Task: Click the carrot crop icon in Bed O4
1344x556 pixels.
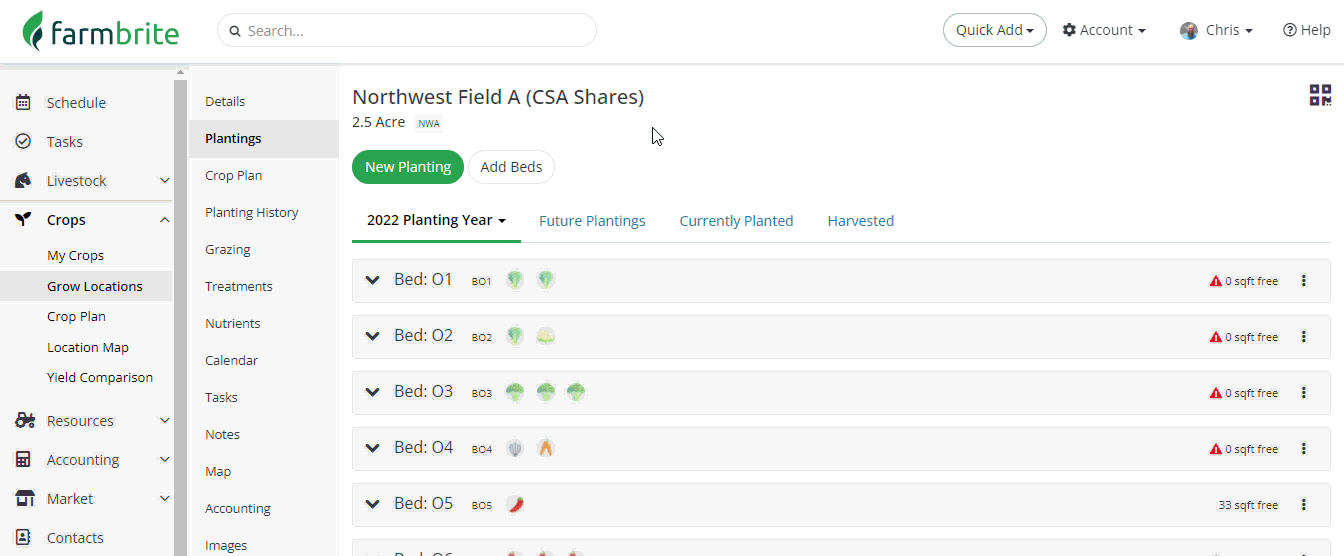Action: tap(545, 448)
